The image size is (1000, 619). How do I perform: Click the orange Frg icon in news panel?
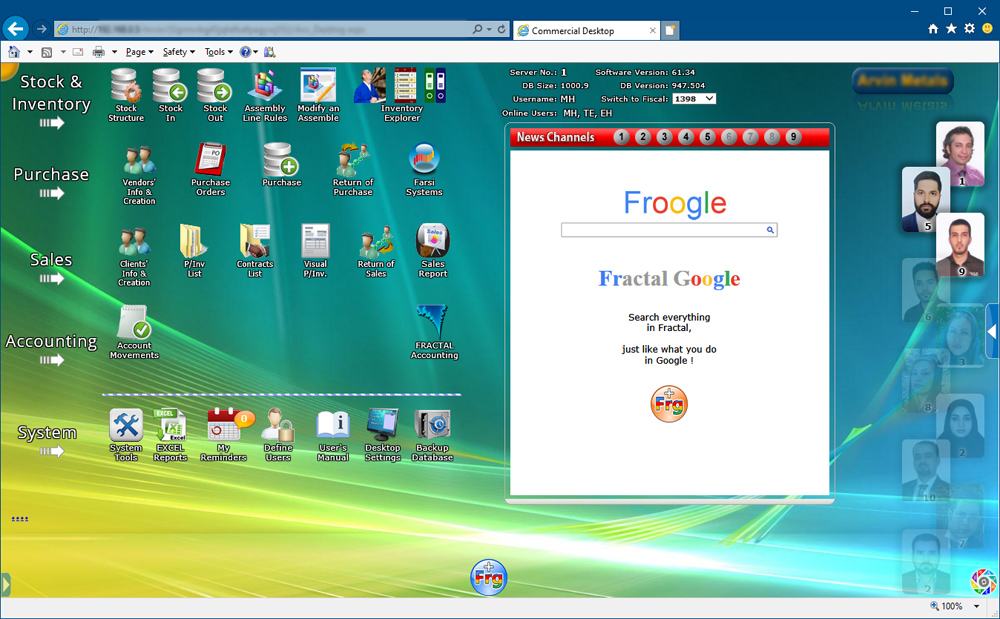coord(669,404)
